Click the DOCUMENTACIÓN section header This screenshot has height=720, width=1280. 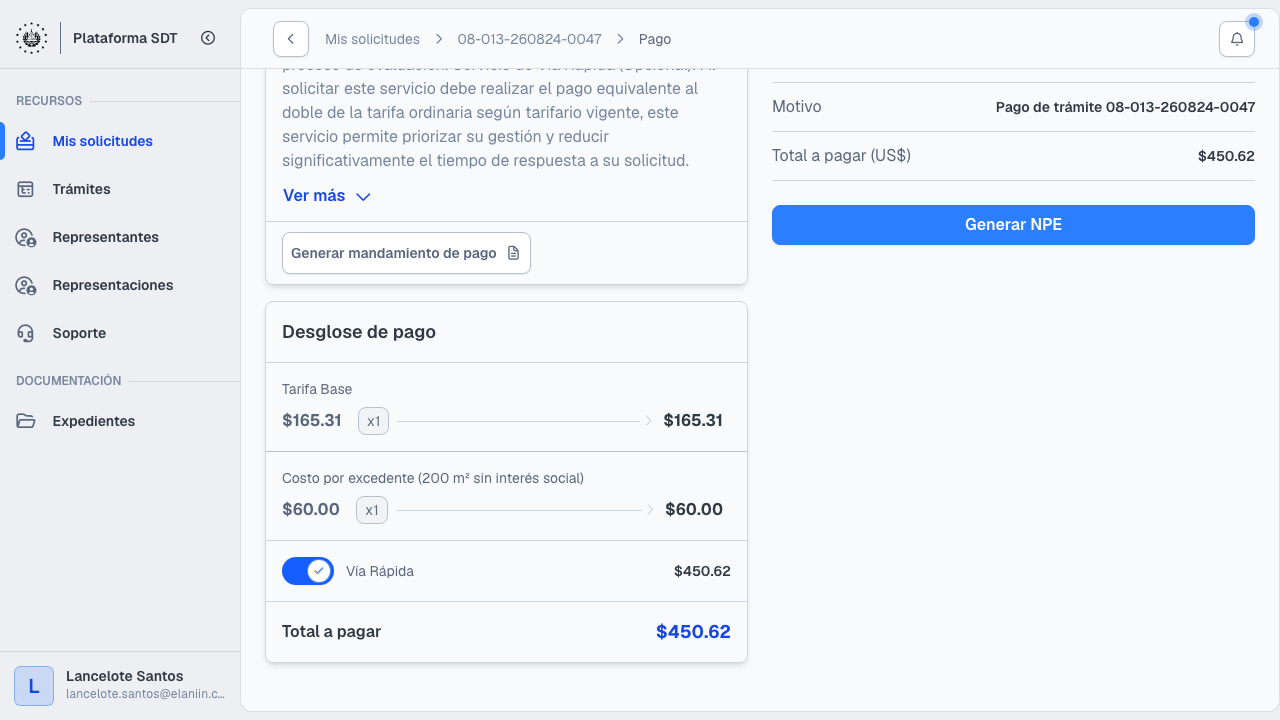[x=68, y=381]
